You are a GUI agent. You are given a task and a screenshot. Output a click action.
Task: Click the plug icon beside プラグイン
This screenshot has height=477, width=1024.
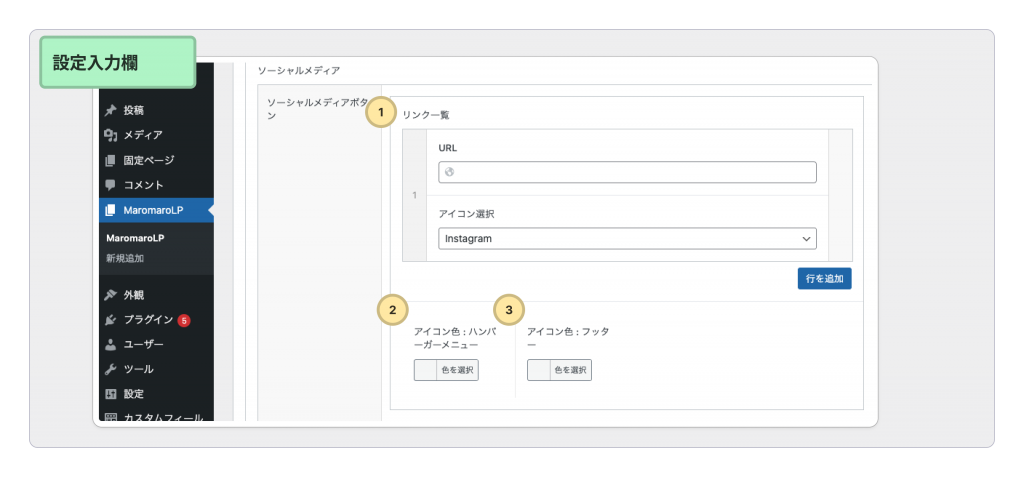[x=111, y=320]
